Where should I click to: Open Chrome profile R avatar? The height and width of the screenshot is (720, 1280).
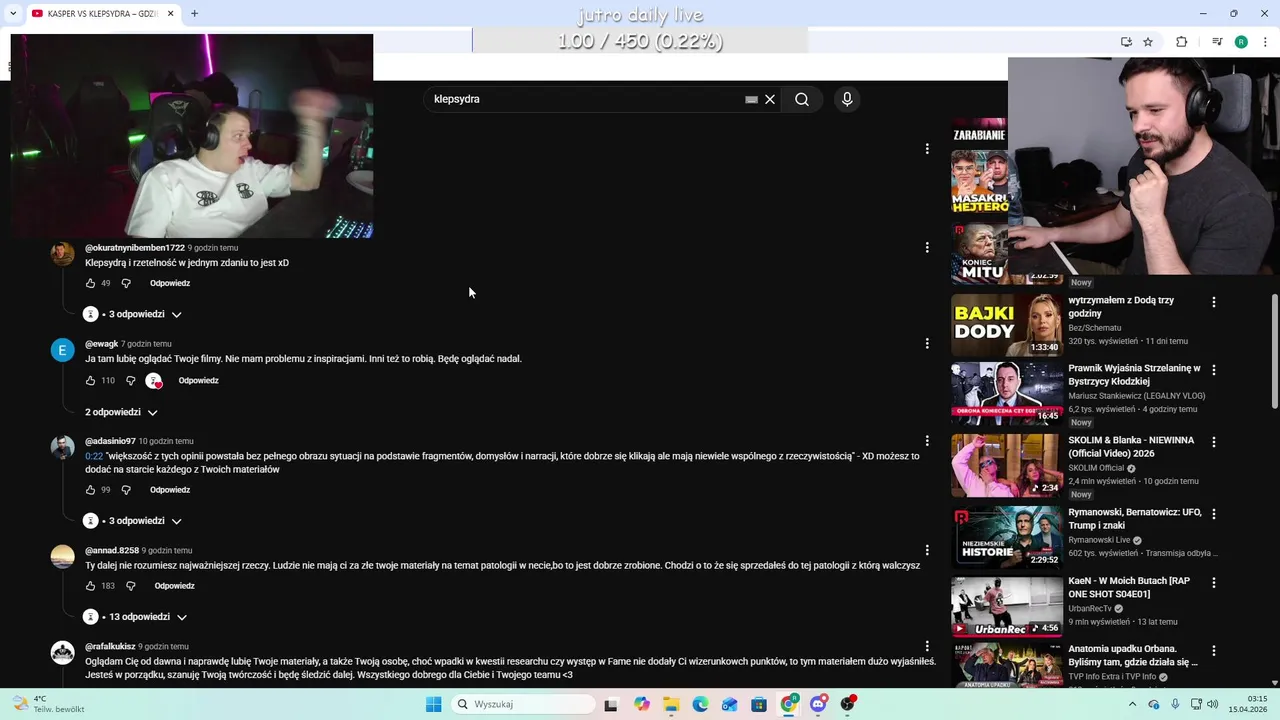[x=1241, y=42]
